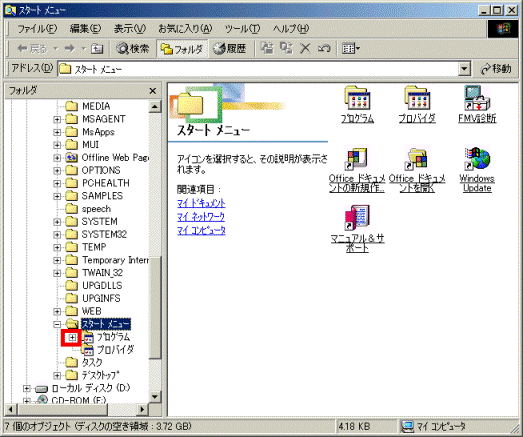The height and width of the screenshot is (437, 523).
Task: Click the Move To toolbar icon
Action: (x=267, y=49)
